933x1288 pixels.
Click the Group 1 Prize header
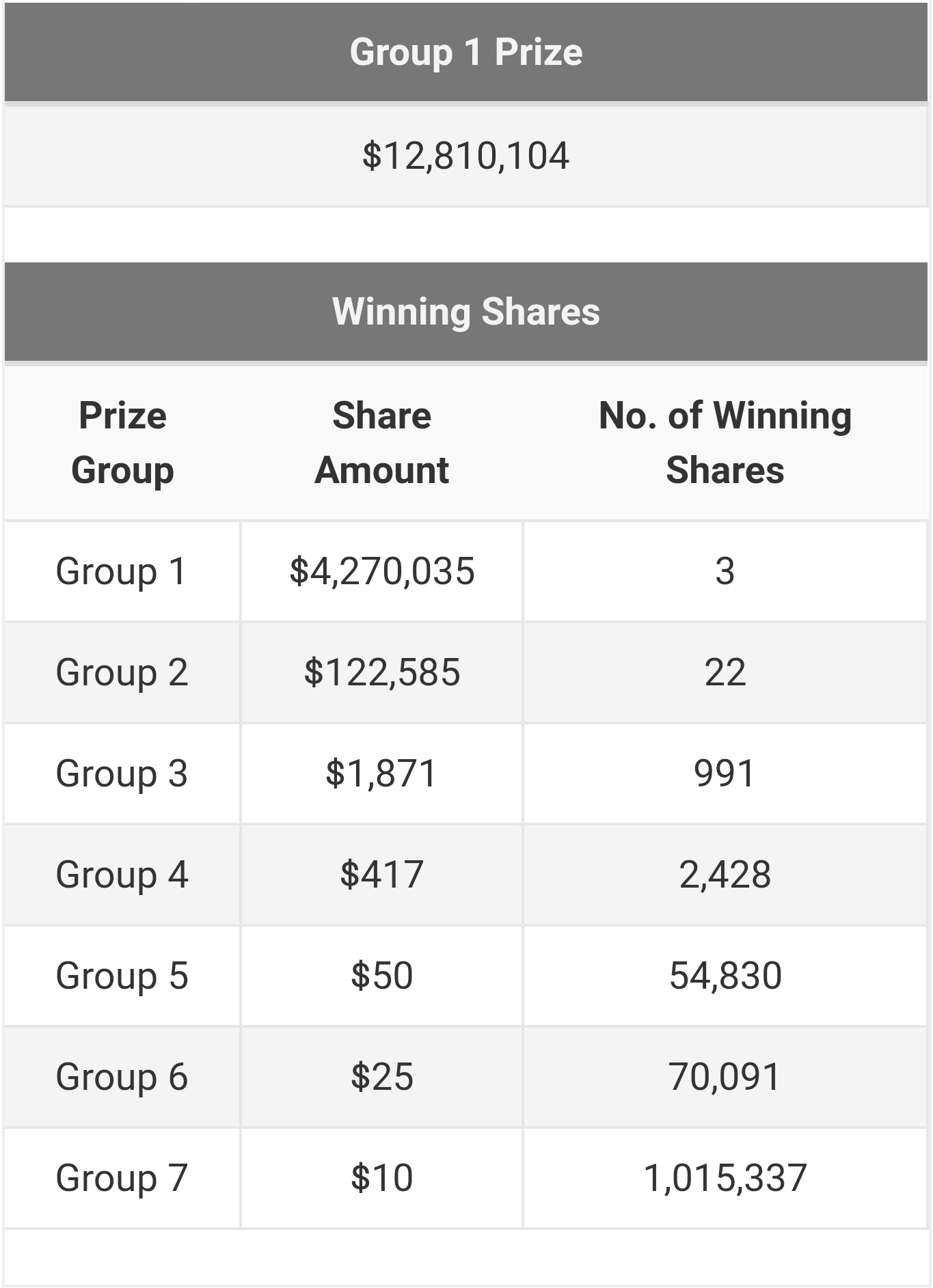[466, 53]
